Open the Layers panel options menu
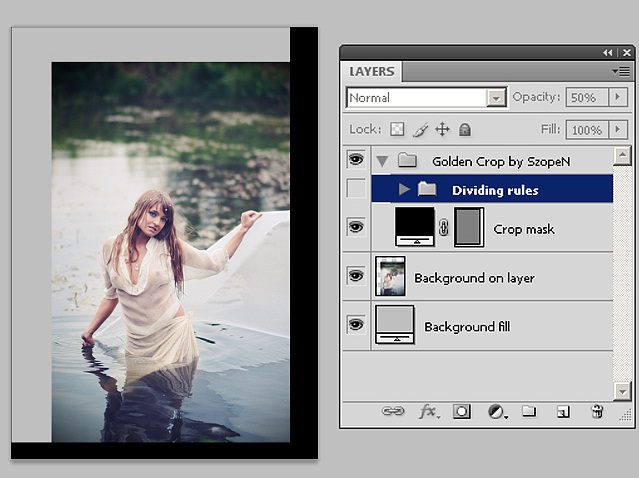 [621, 72]
